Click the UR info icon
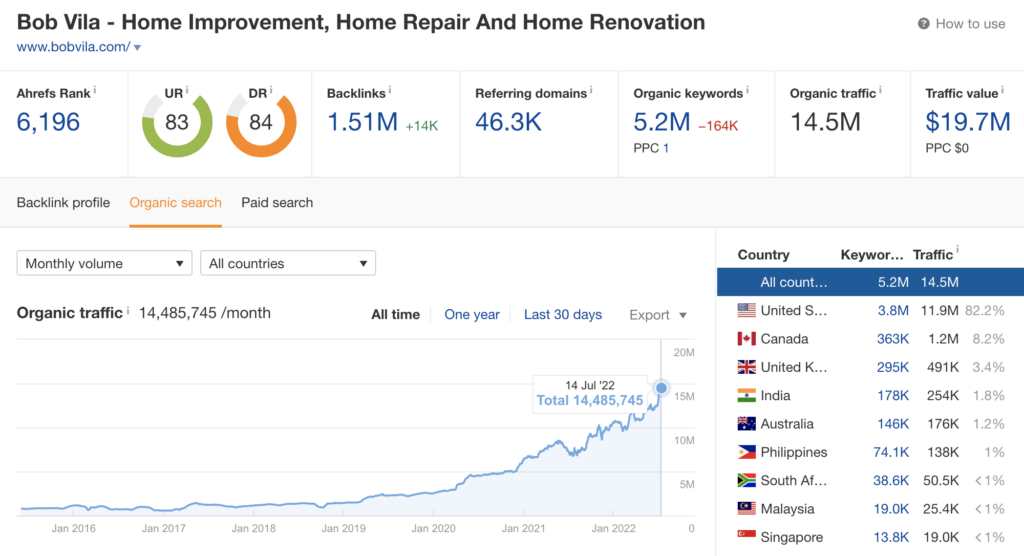 tap(187, 90)
